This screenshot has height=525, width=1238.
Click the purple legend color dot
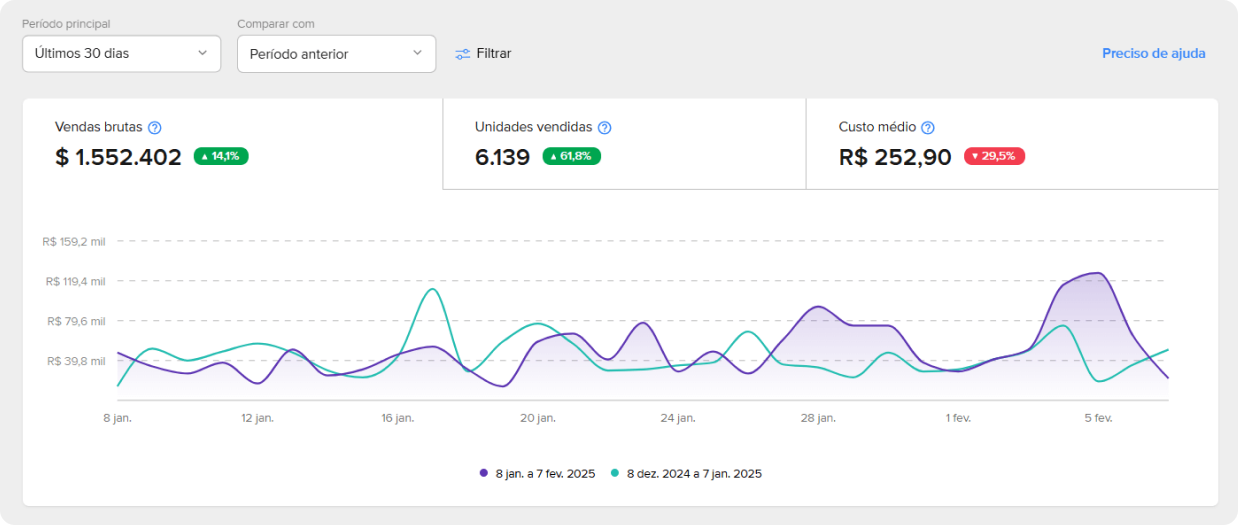click(x=485, y=474)
